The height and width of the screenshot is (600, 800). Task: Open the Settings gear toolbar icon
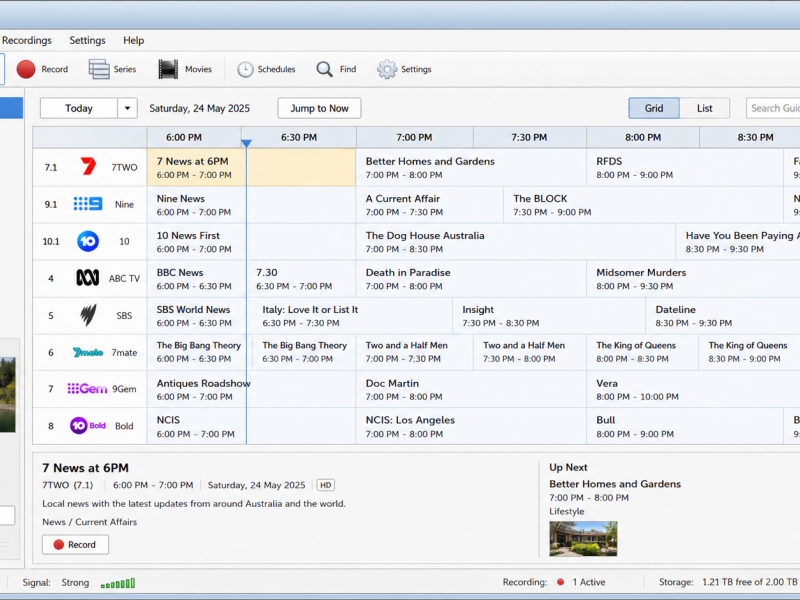(387, 69)
